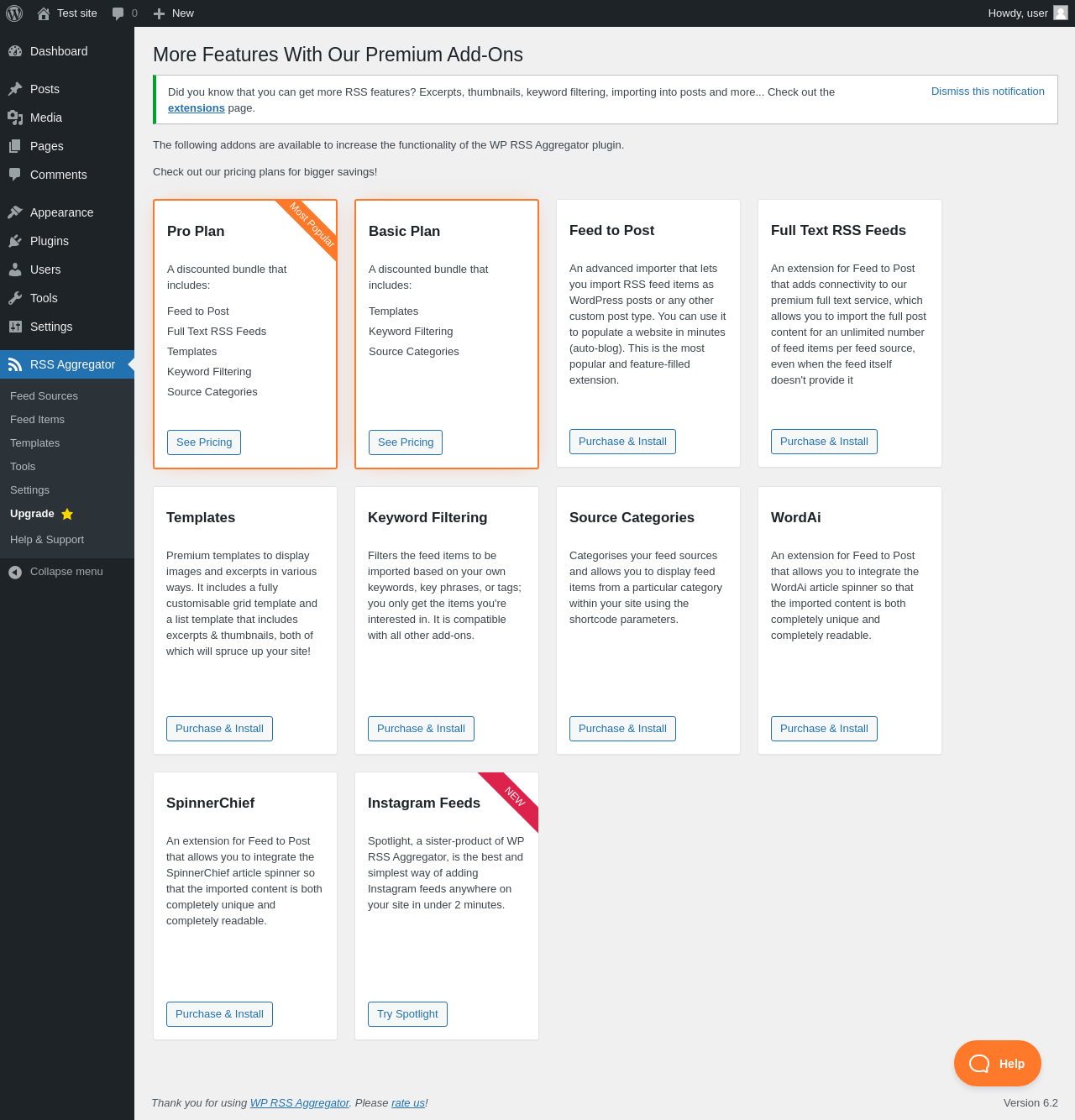
Task: Open Plugins in the sidebar
Action: pyautogui.click(x=67, y=241)
